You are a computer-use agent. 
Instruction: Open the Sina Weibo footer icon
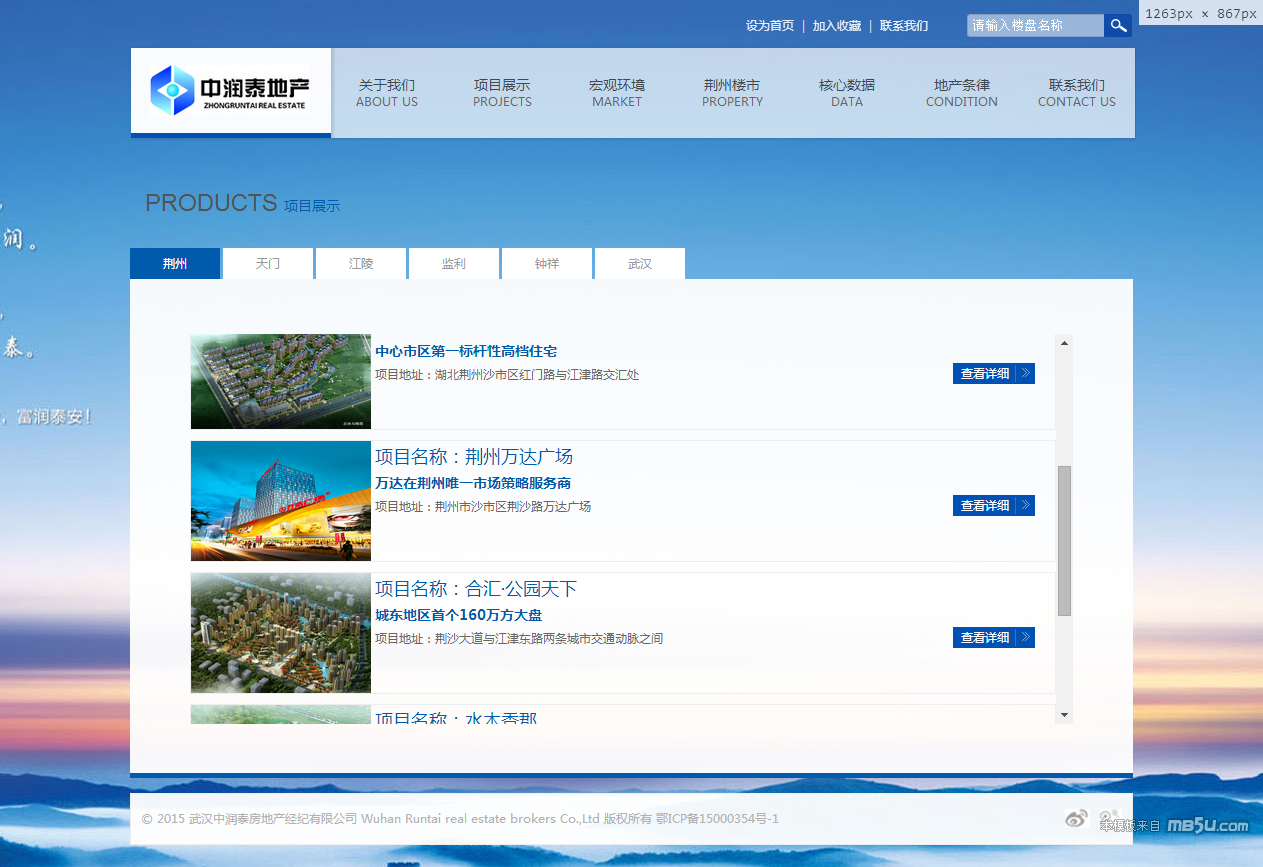(1076, 819)
